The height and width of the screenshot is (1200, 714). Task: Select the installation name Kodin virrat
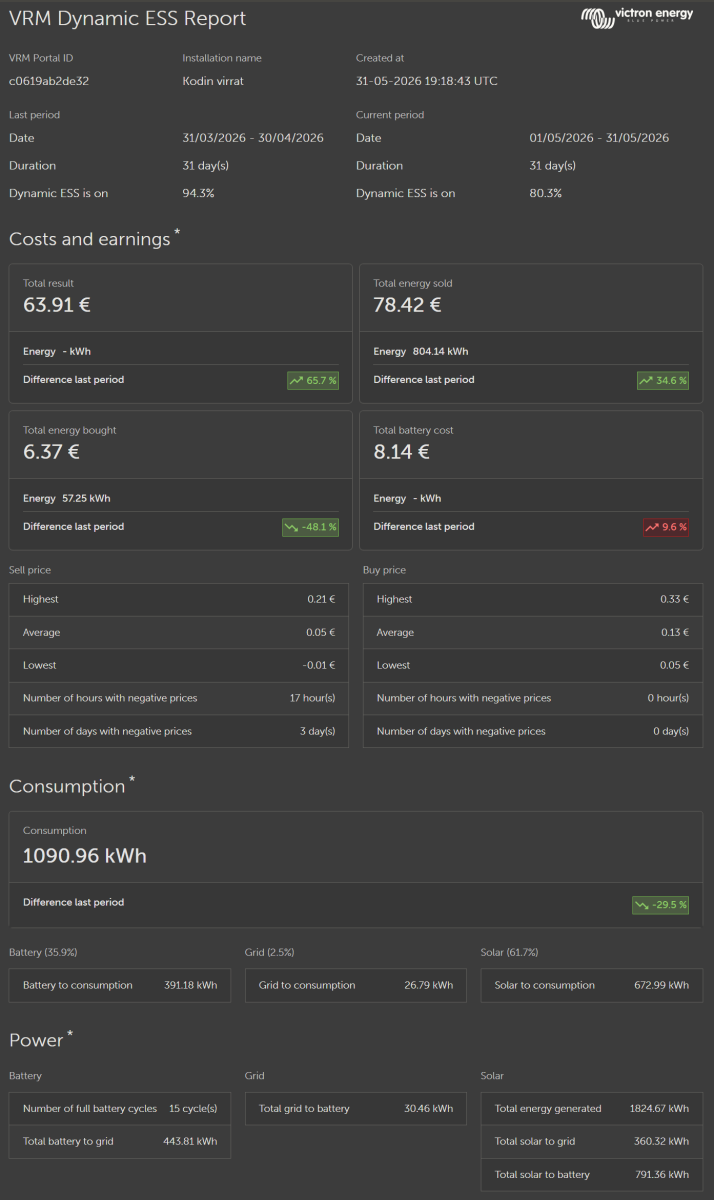[x=213, y=81]
